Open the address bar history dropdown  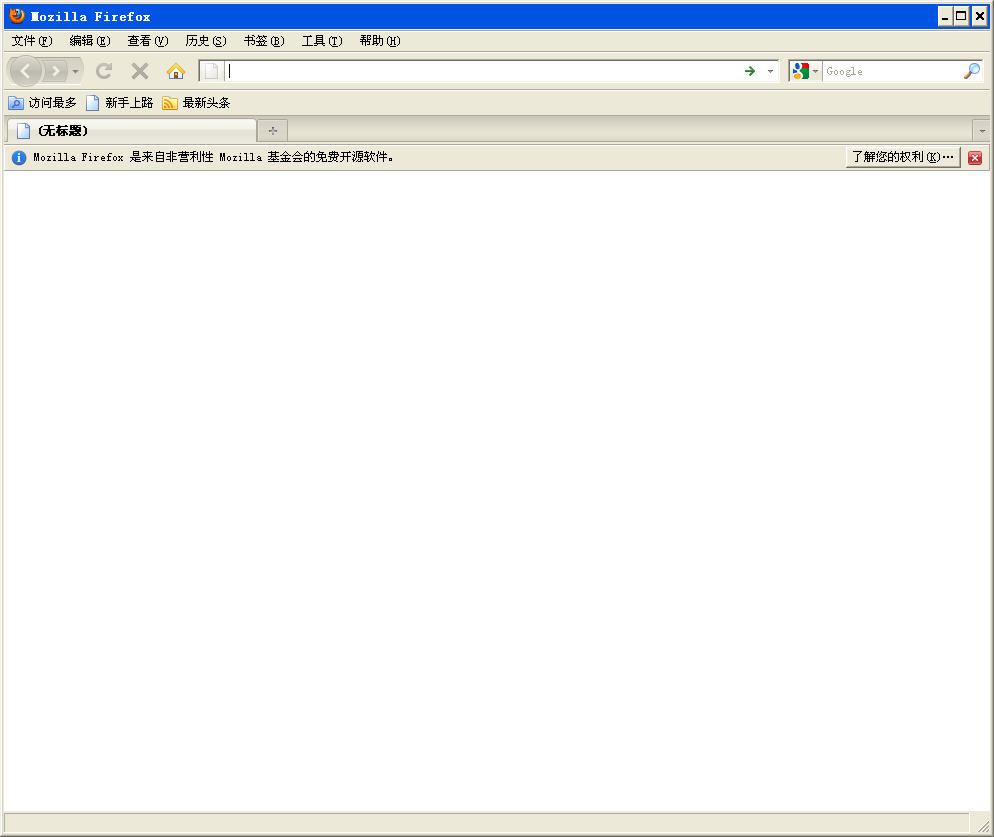pos(770,71)
